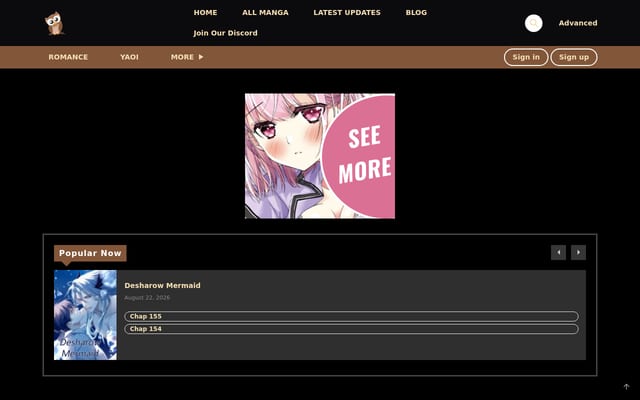Open Advanced search link
Viewport: 640px width, 400px height.
(578, 23)
